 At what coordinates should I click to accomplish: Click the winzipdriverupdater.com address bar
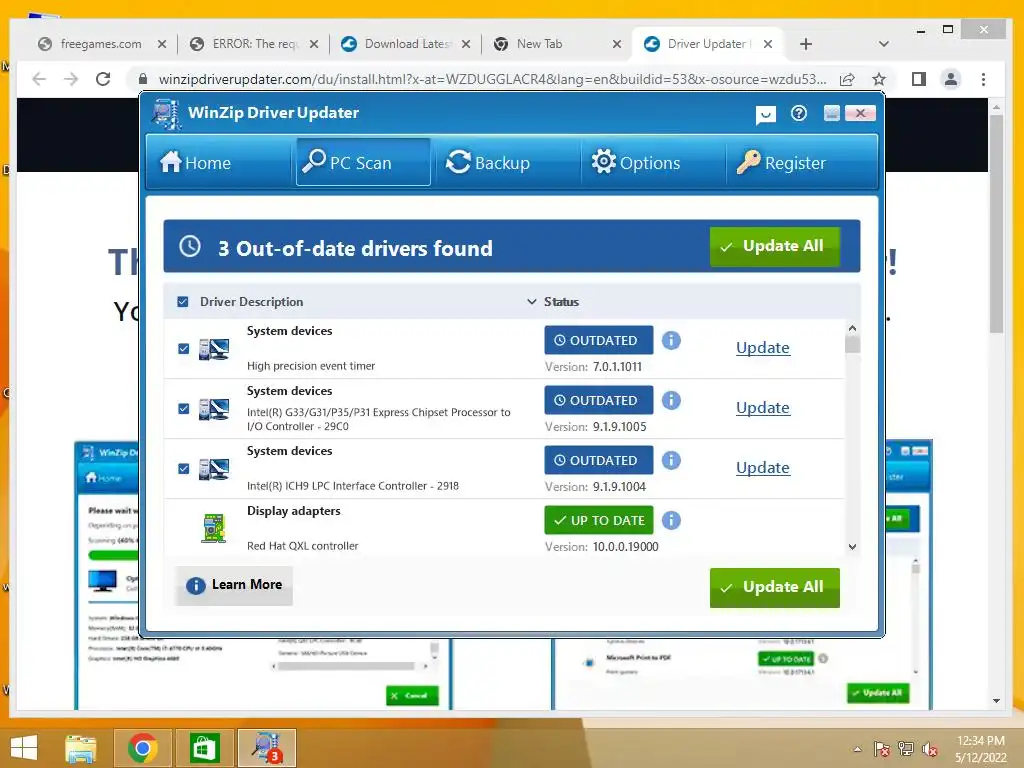[492, 79]
